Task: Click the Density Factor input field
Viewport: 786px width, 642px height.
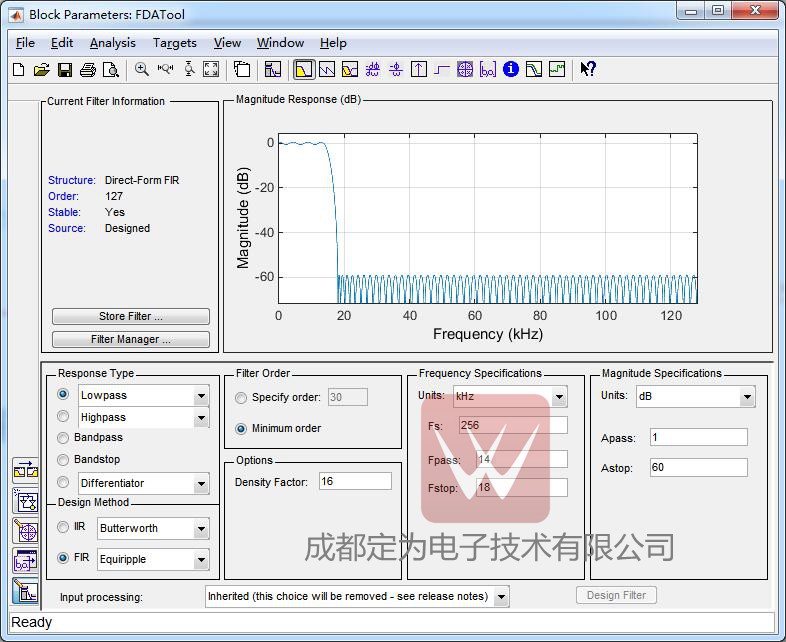Action: (355, 481)
